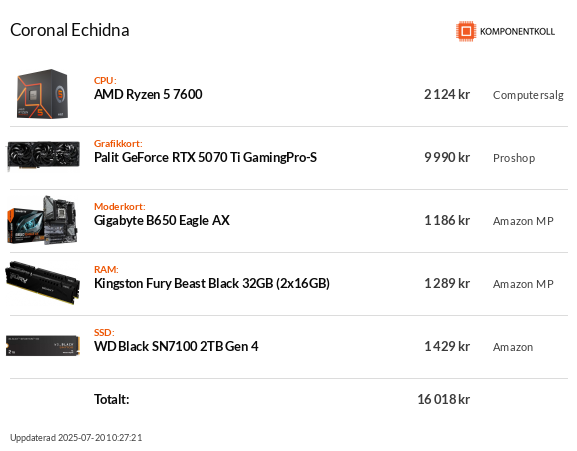
Task: Open the Palit RTX 5070 Ti graphics card image
Action: (43, 156)
